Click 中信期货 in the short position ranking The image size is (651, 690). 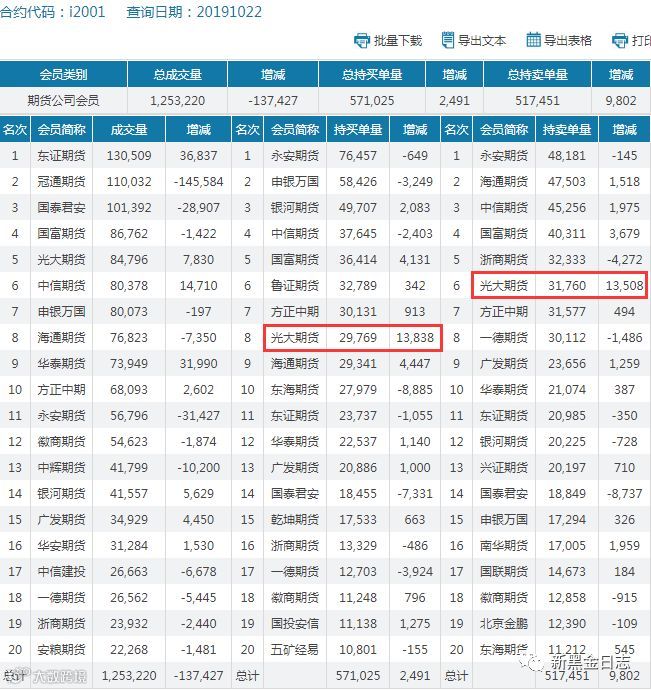(x=504, y=208)
